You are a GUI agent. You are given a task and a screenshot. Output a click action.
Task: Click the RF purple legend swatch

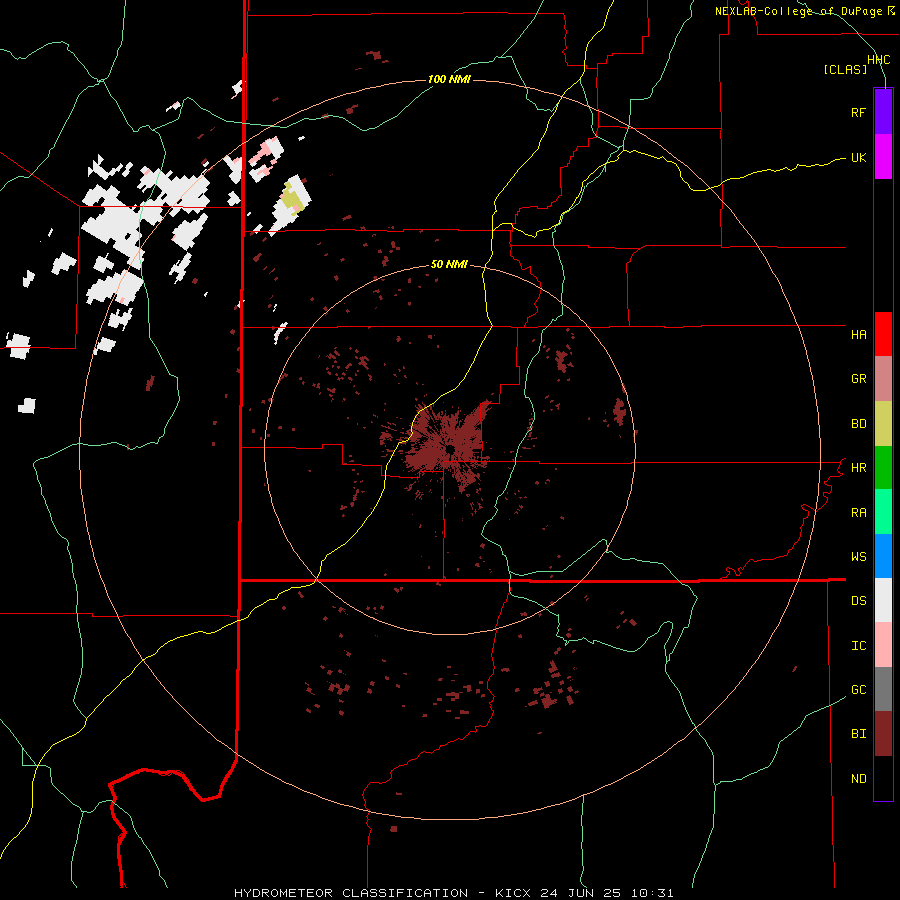pos(883,112)
